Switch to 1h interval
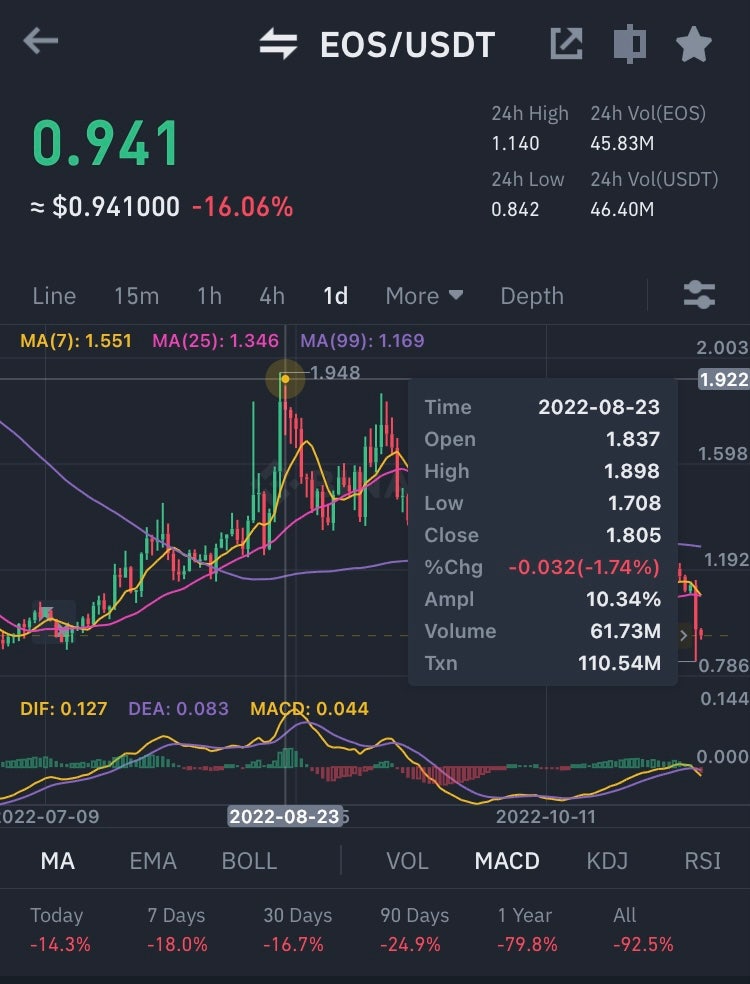The width and height of the screenshot is (750, 984). (x=210, y=296)
